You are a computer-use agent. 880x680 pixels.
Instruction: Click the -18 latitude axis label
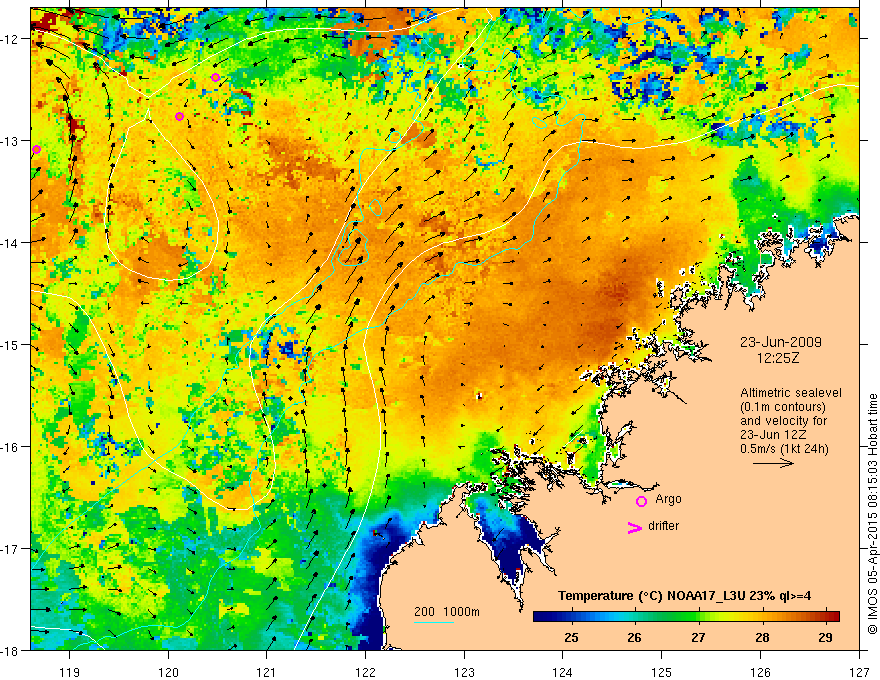[x=11, y=651]
